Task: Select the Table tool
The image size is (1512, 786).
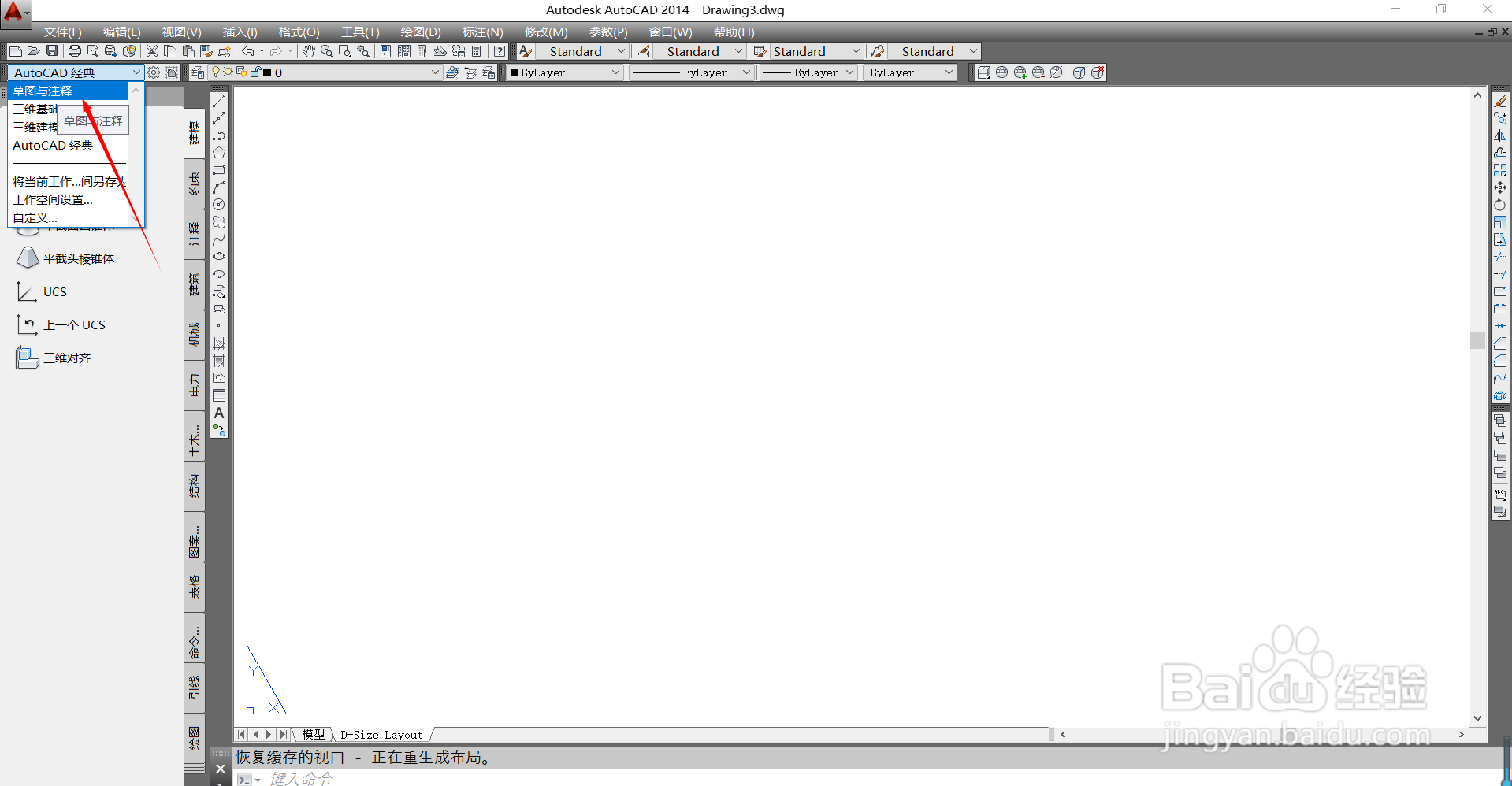Action: click(x=219, y=395)
